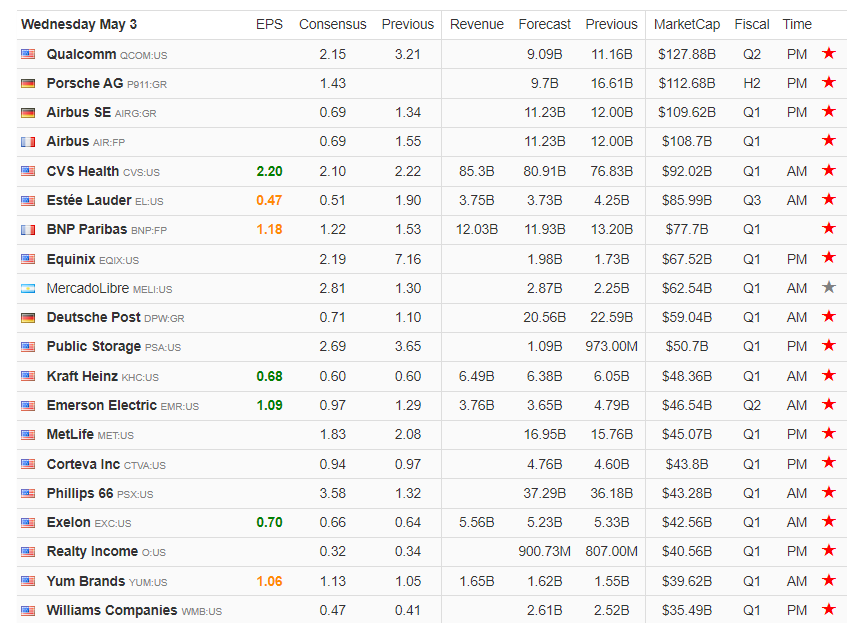Open the Airbus SE company link
The height and width of the screenshot is (623, 847).
click(79, 112)
